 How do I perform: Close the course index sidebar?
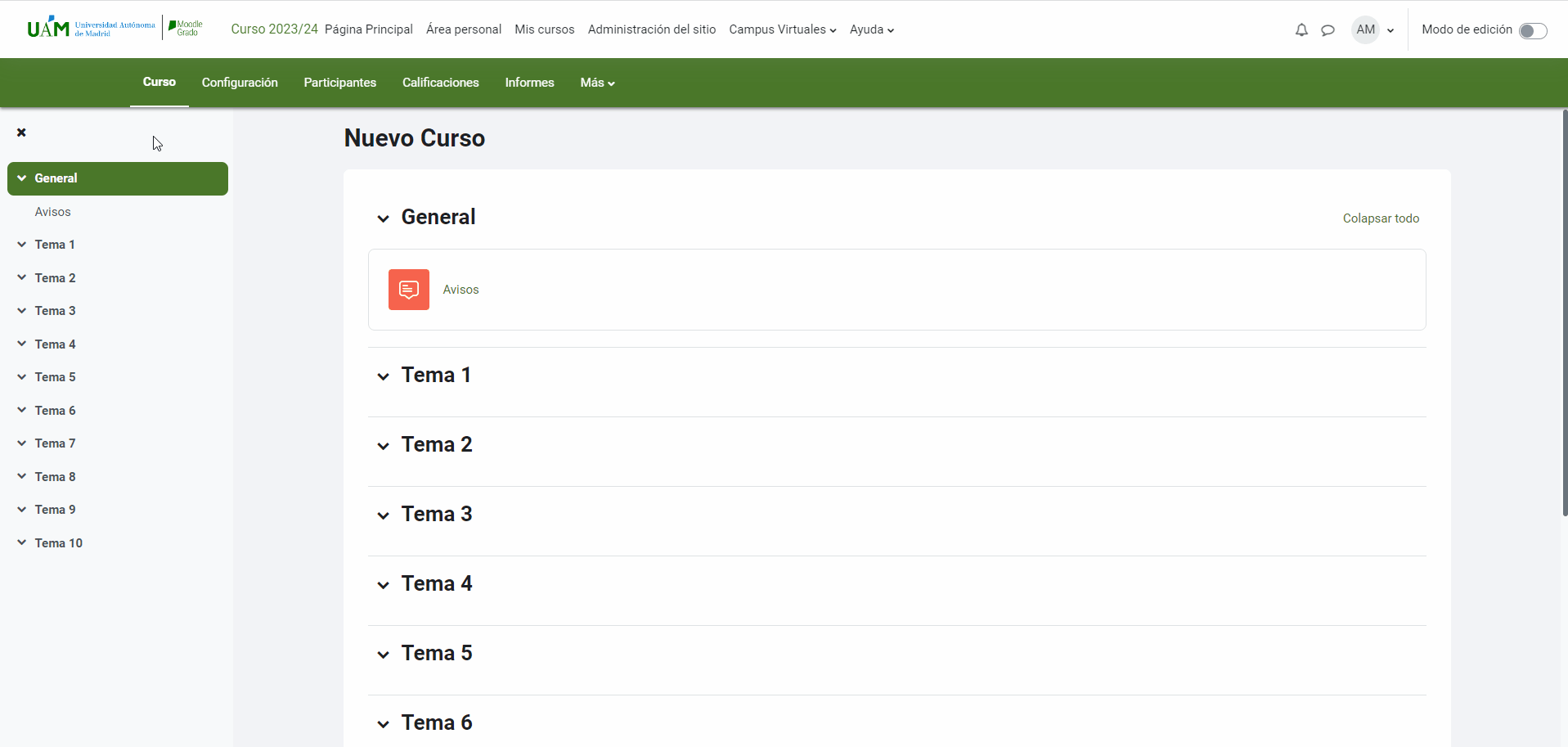(22, 133)
